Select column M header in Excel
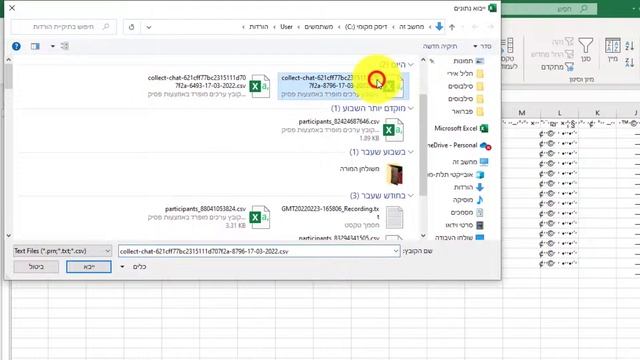The image size is (640, 360). click(x=522, y=113)
